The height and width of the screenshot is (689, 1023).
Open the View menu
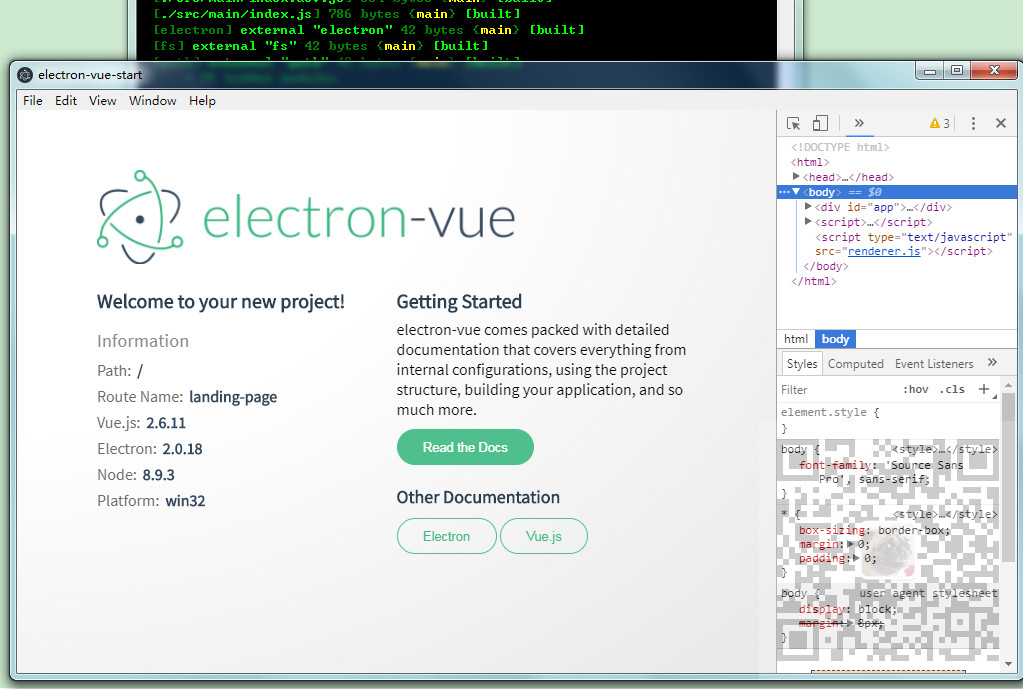[x=102, y=100]
